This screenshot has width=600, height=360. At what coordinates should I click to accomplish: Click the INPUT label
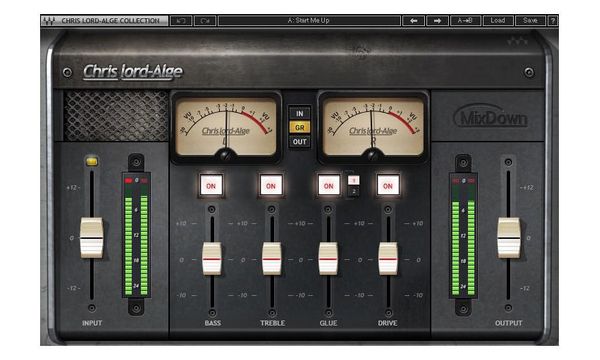[x=92, y=323]
